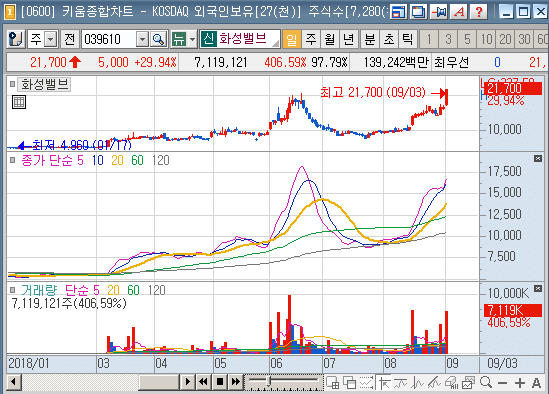Image resolution: width=549 pixels, height=394 pixels.
Task: Click the zoom slider handle in bottom bar
Action: [x=269, y=380]
